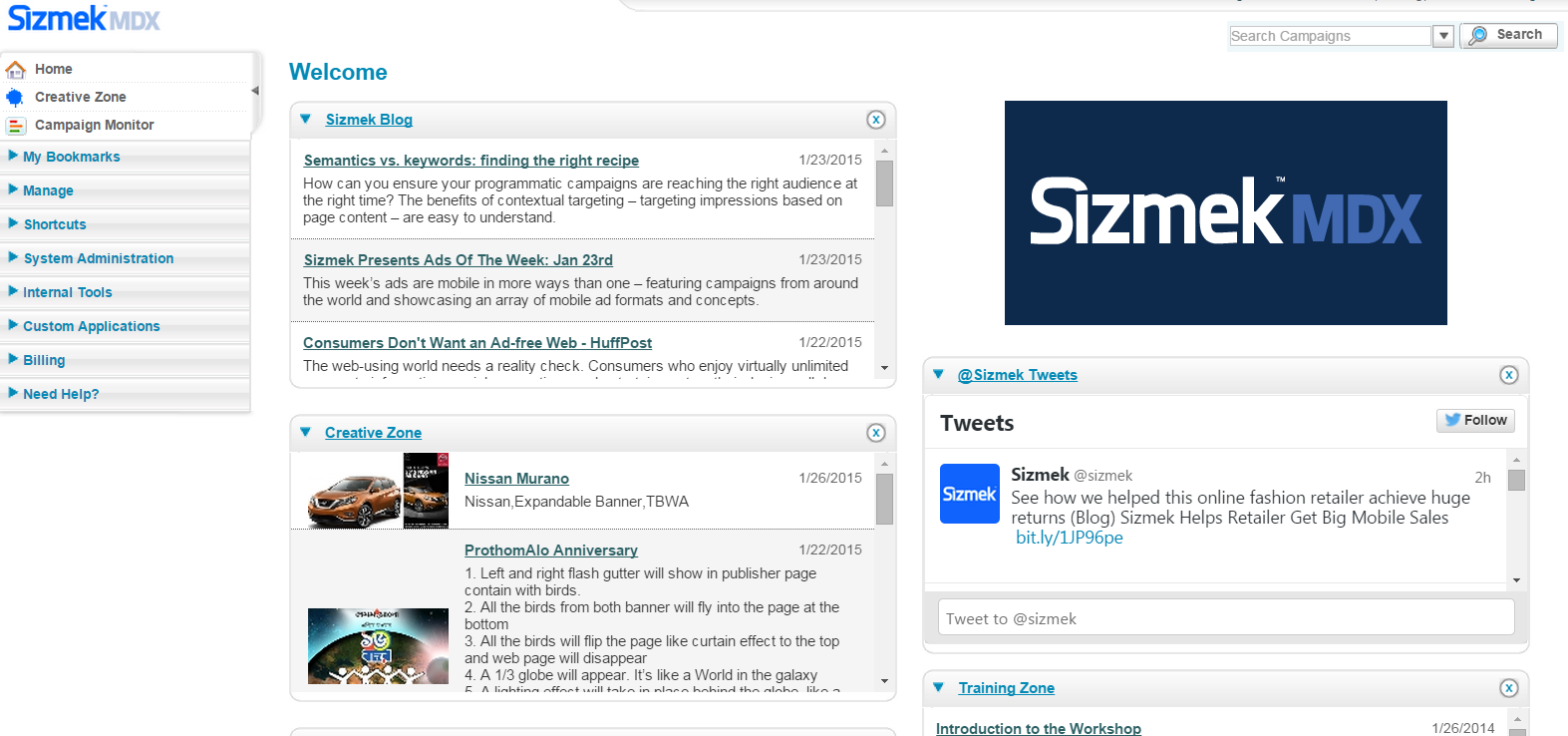Image resolution: width=1568 pixels, height=736 pixels.
Task: Click the Search Campaigns input field
Action: tap(1331, 36)
